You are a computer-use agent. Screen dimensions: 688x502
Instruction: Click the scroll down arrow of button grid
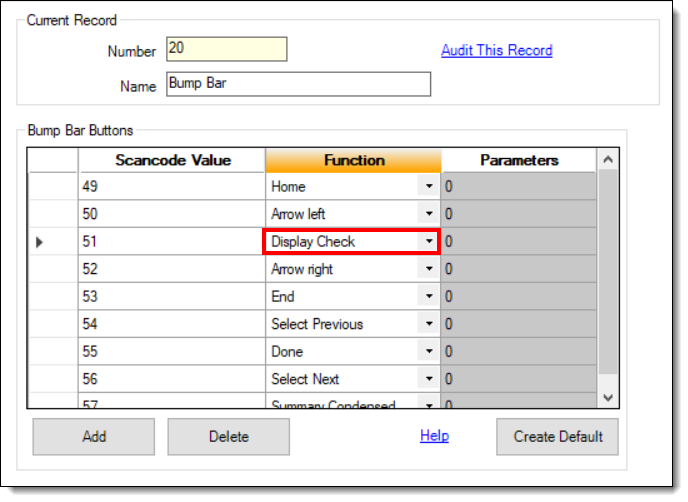pyautogui.click(x=608, y=398)
